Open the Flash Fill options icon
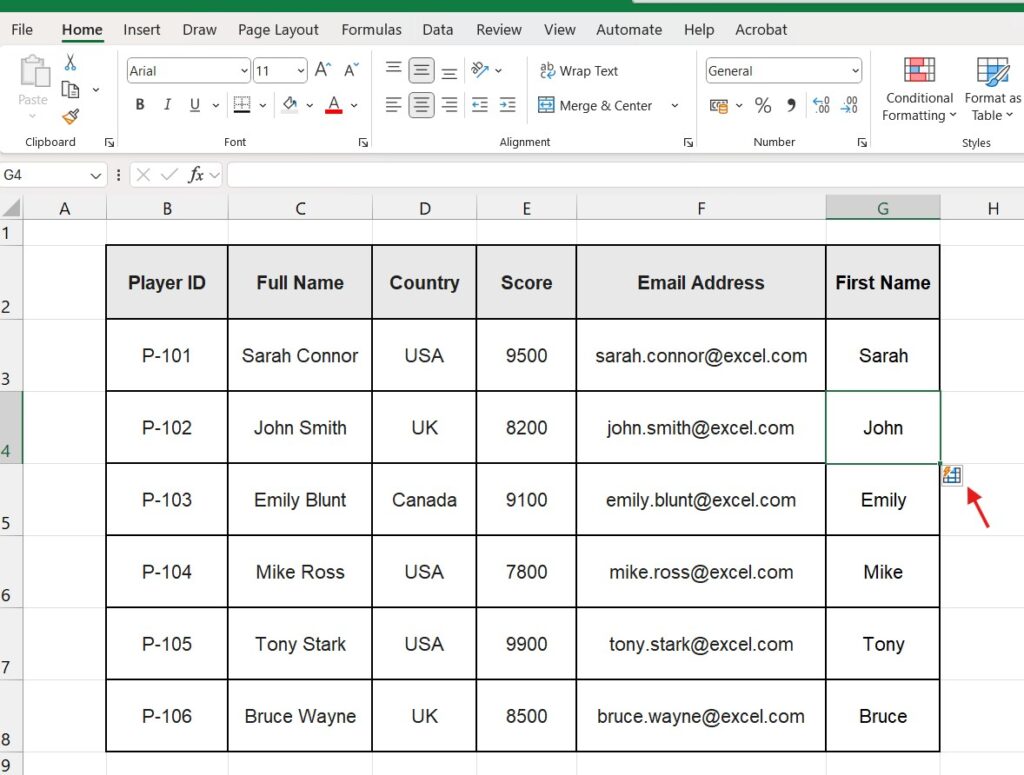Screen dimensions: 1024x775 point(951,475)
